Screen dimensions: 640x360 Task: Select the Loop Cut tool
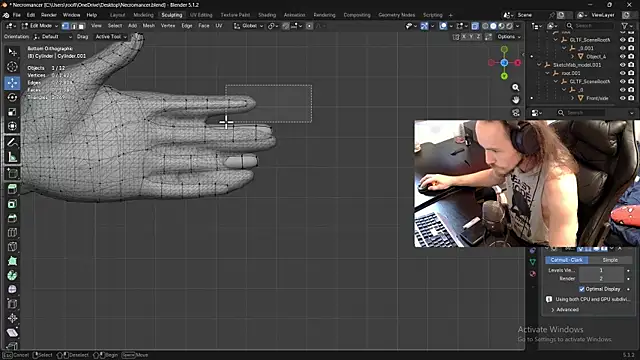[x=12, y=232]
